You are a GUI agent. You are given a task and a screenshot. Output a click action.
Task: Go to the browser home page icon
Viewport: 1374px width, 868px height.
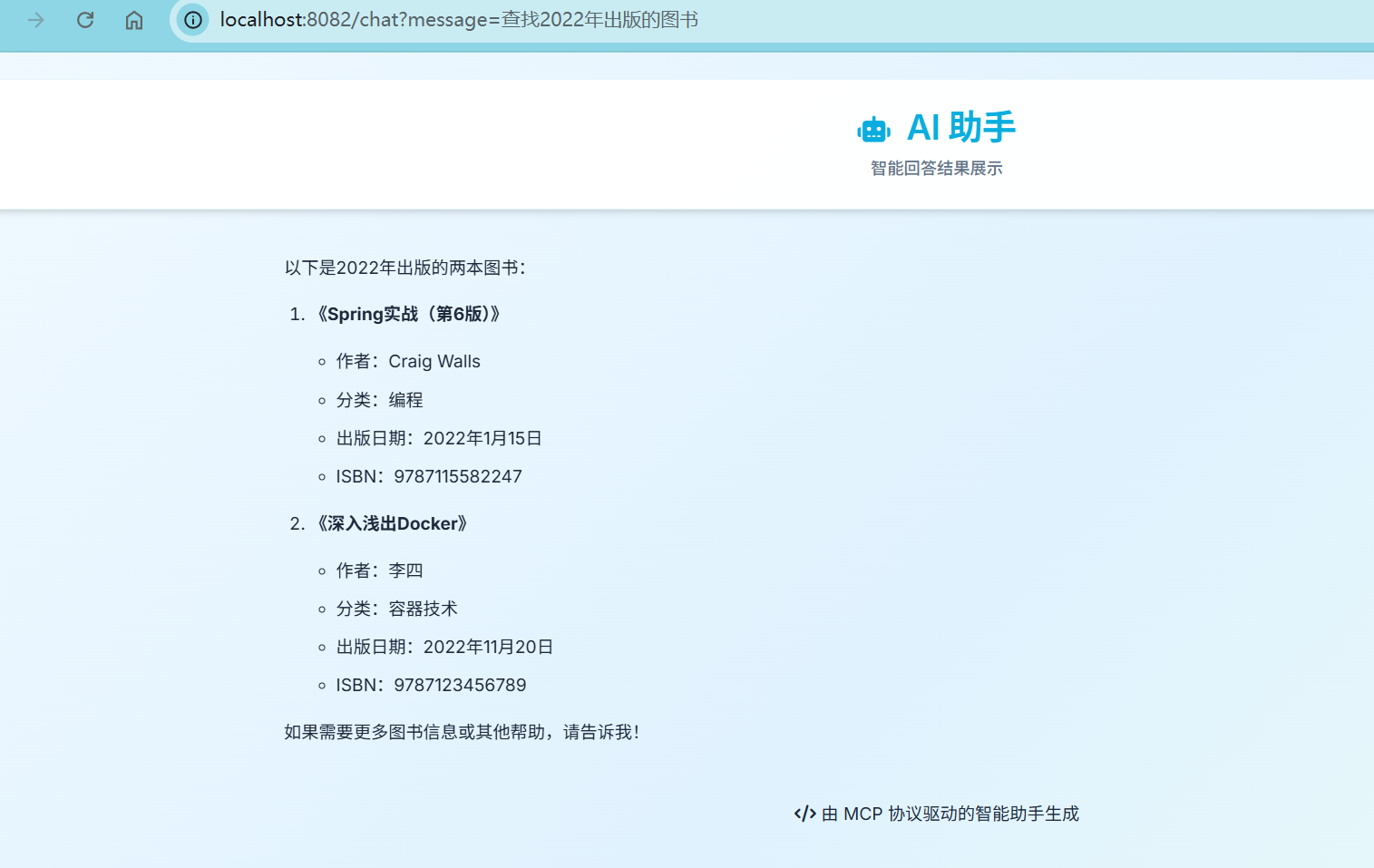coord(134,20)
